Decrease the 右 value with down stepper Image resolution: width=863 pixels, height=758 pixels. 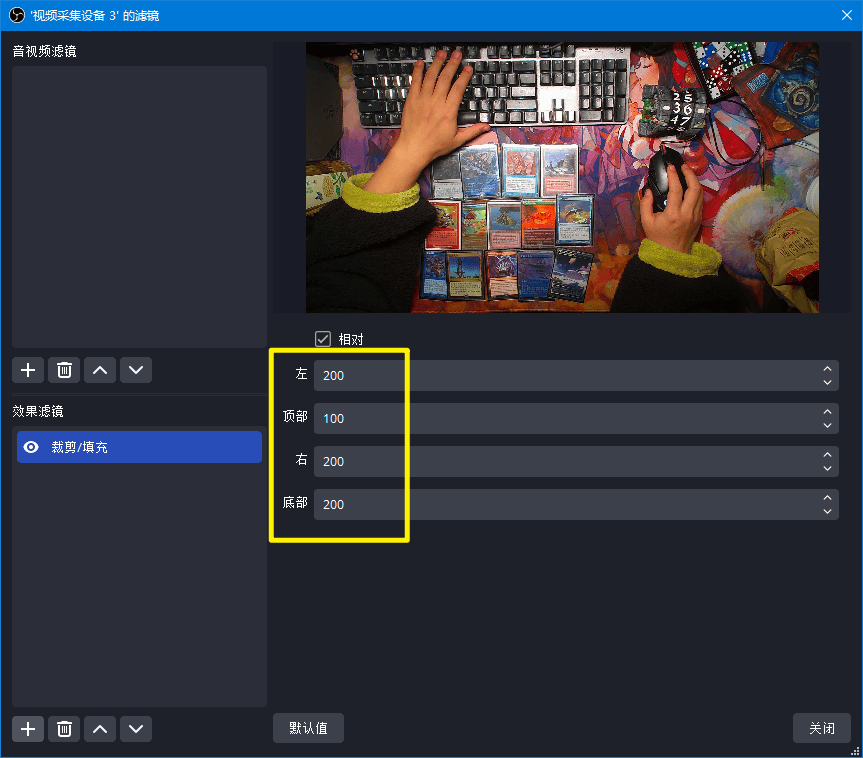coord(827,468)
